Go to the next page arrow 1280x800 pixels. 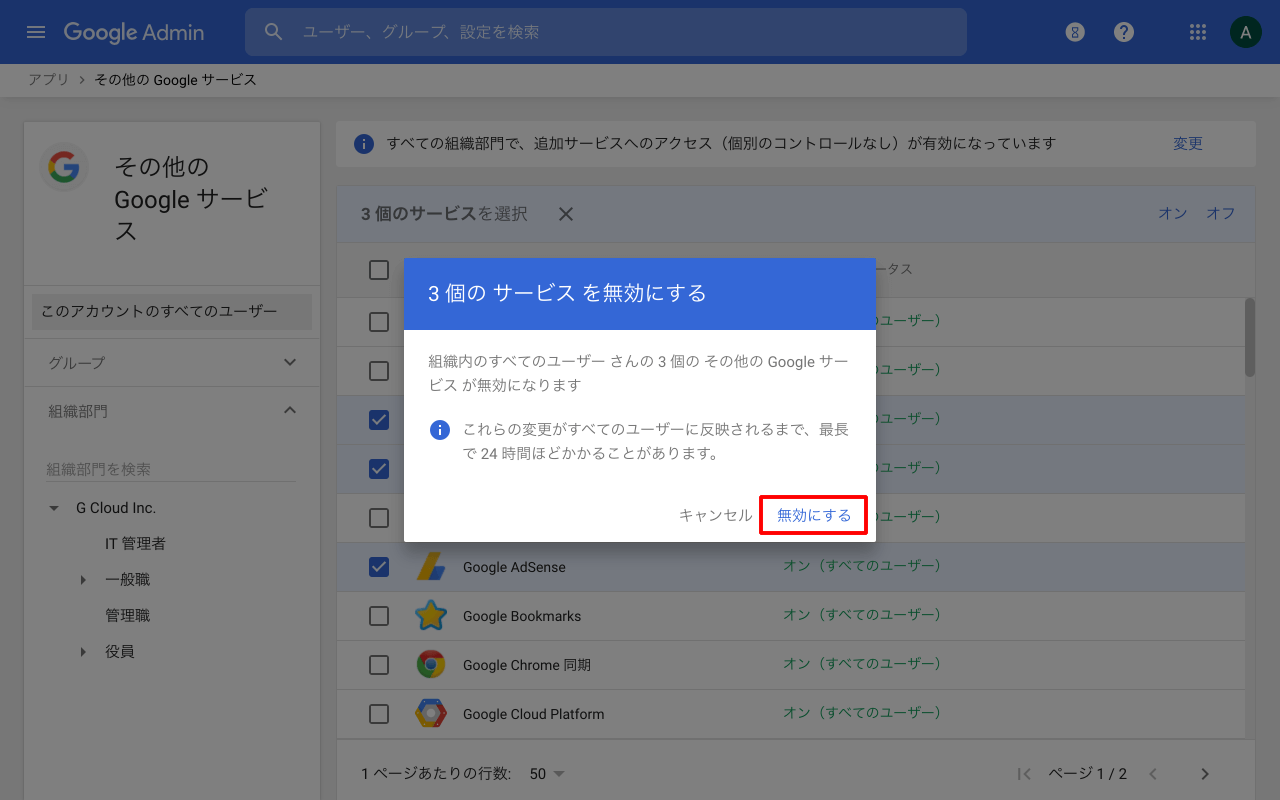pyautogui.click(x=1205, y=774)
